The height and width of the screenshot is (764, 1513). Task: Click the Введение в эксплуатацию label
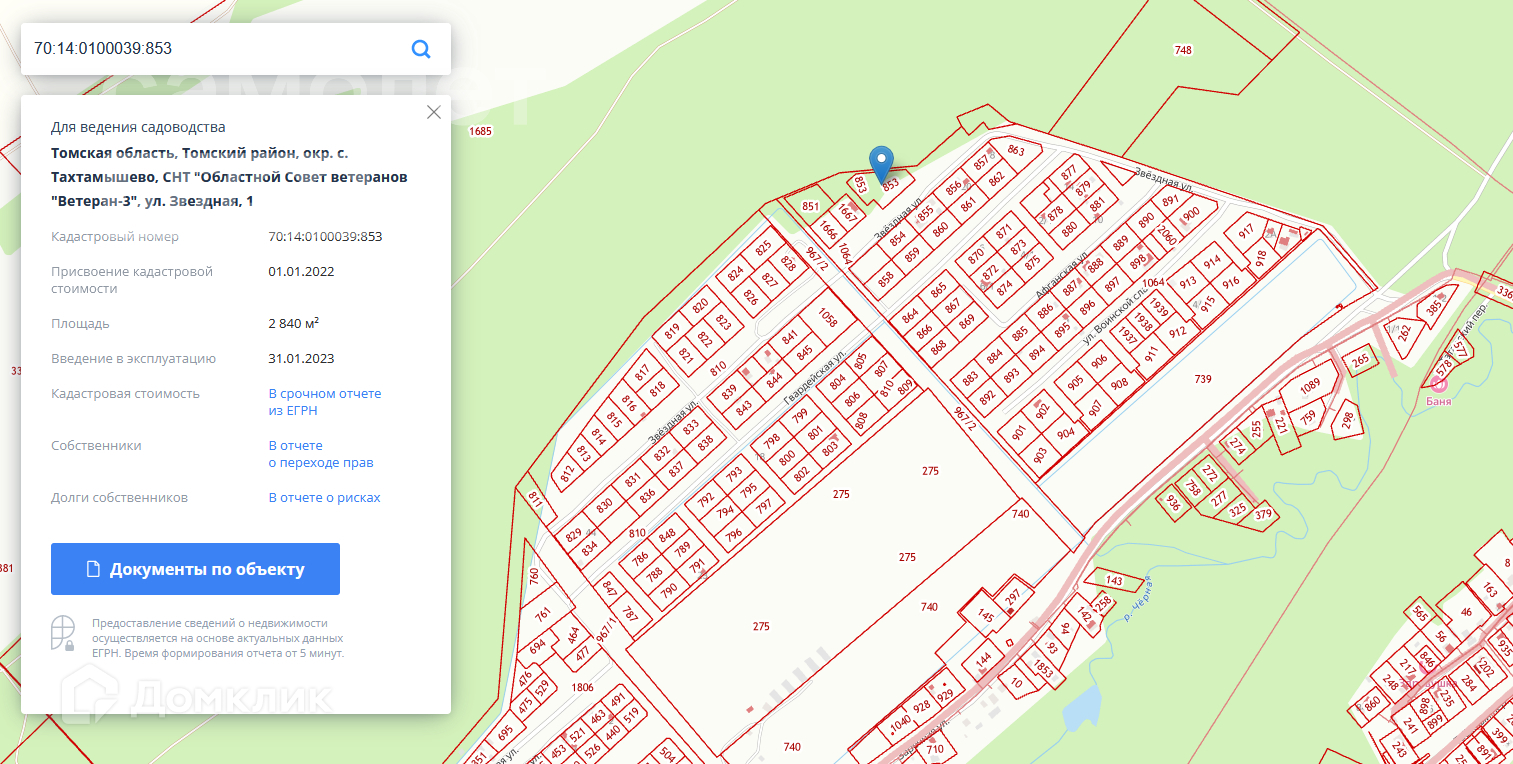(x=134, y=358)
